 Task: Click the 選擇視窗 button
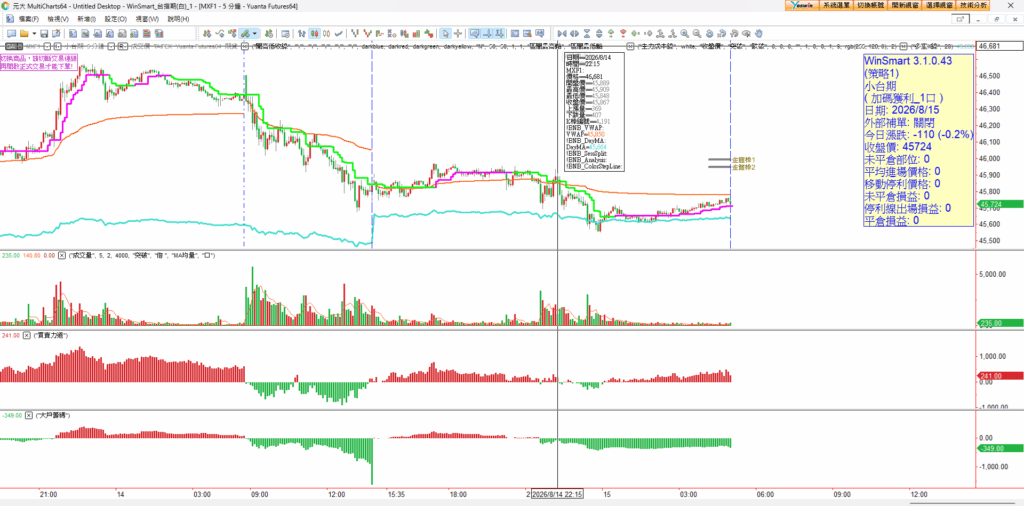click(x=939, y=5)
